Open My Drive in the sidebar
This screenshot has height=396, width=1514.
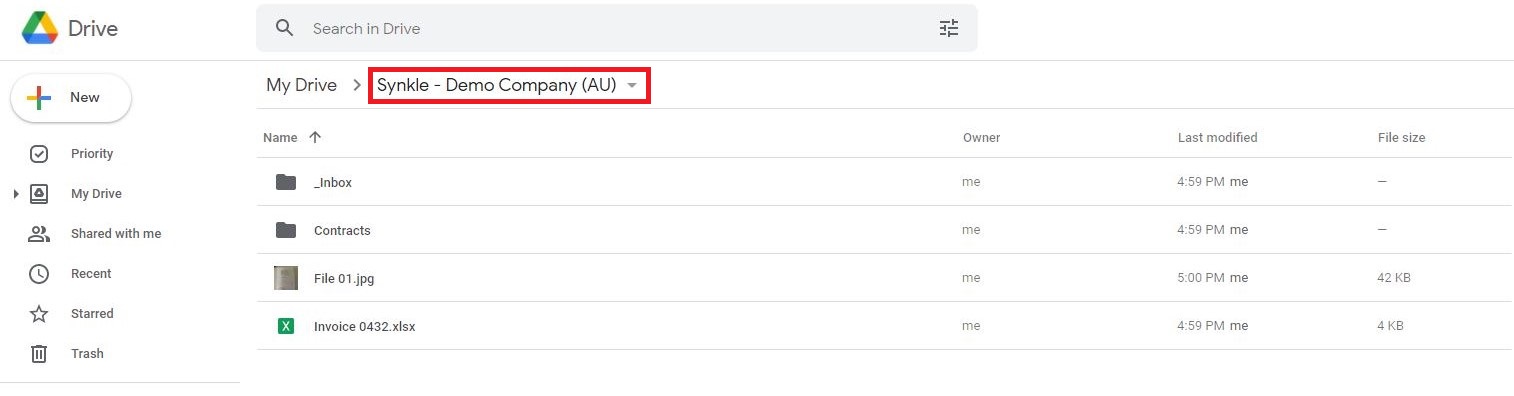[96, 194]
